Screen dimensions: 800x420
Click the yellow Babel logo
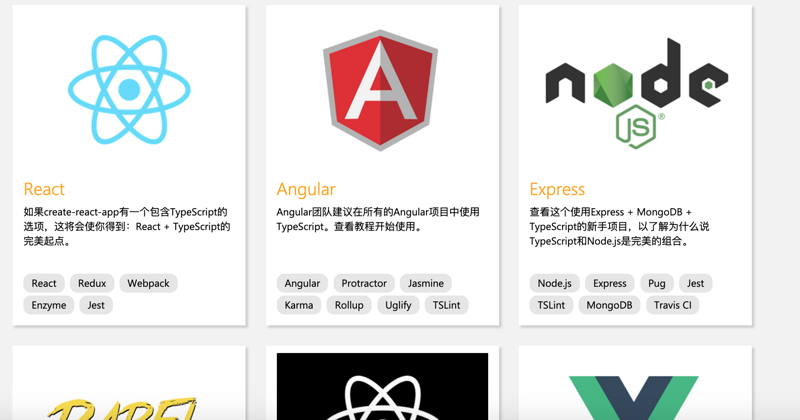pos(122,408)
